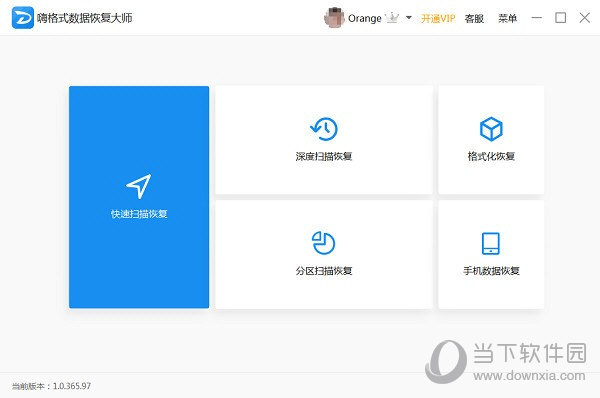The width and height of the screenshot is (600, 398).
Task: Click the app logo icon in the title bar
Action: 23,18
